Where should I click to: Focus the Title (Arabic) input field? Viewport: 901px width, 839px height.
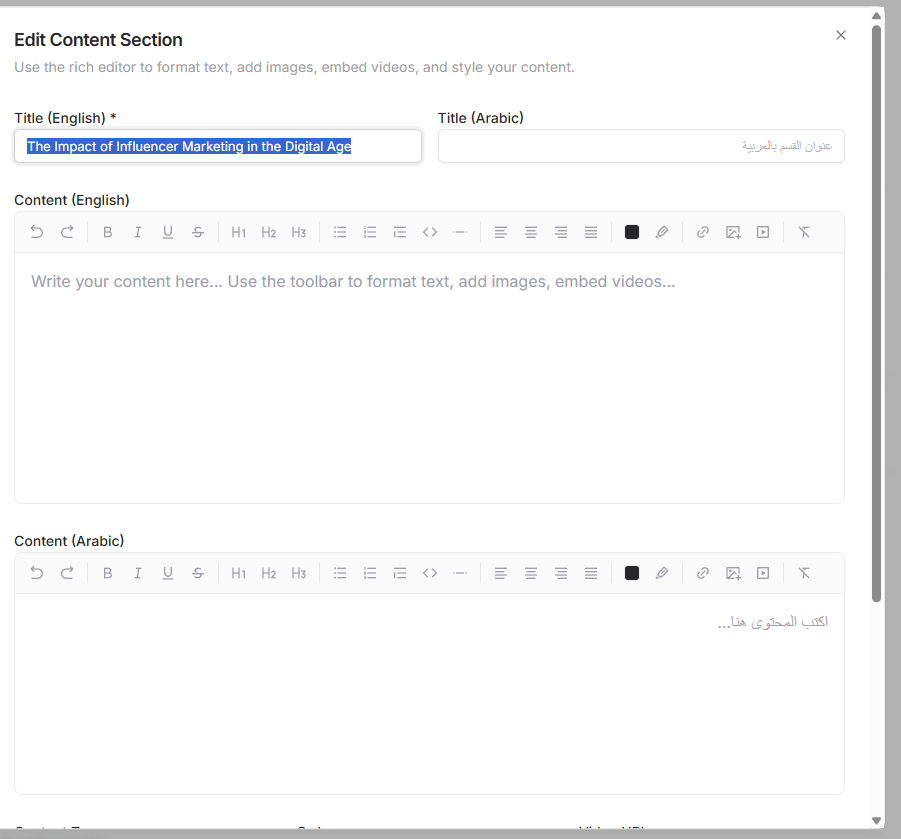point(641,146)
